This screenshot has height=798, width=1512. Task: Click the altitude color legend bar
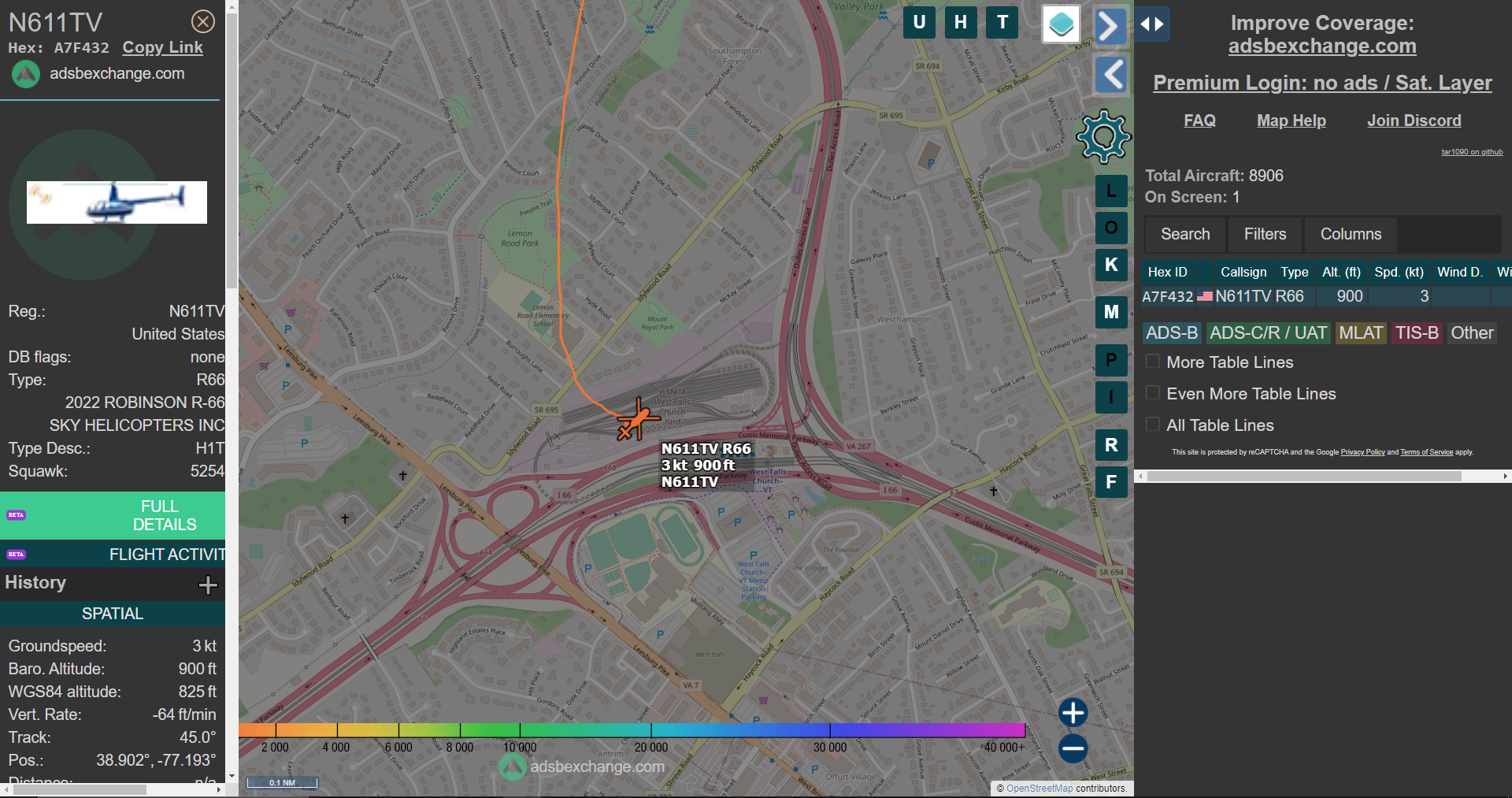pos(632,730)
